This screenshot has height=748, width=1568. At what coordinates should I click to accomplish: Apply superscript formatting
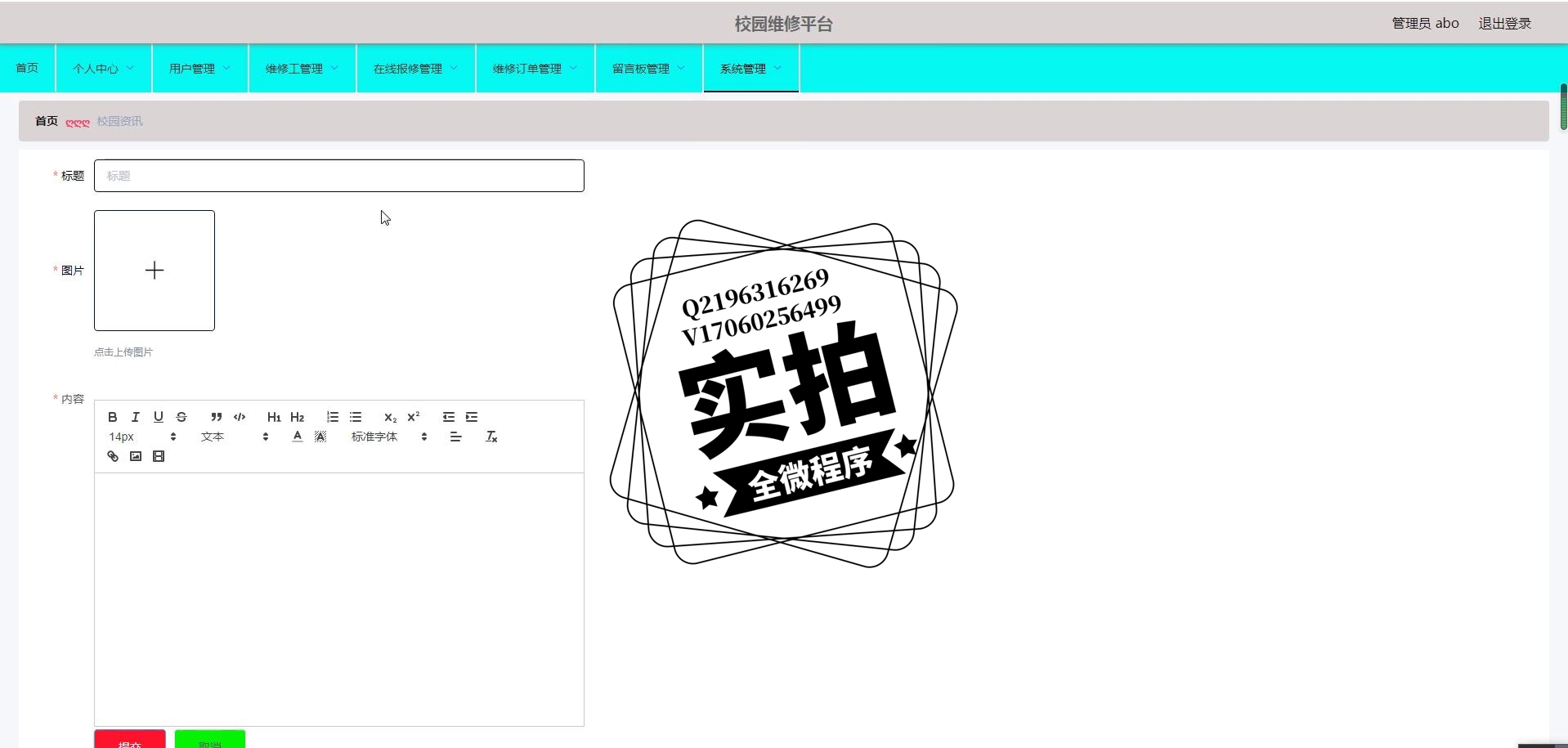click(x=414, y=417)
